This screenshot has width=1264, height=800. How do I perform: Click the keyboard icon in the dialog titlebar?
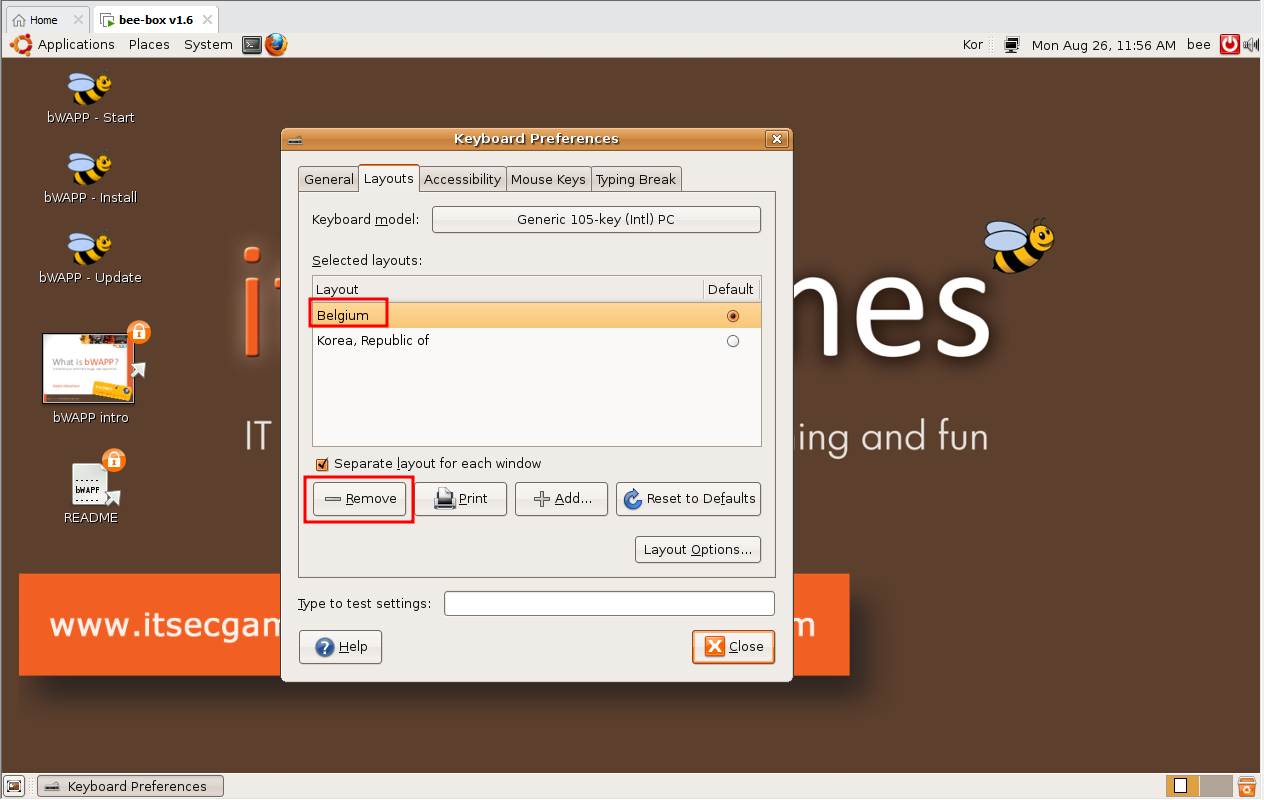click(295, 139)
